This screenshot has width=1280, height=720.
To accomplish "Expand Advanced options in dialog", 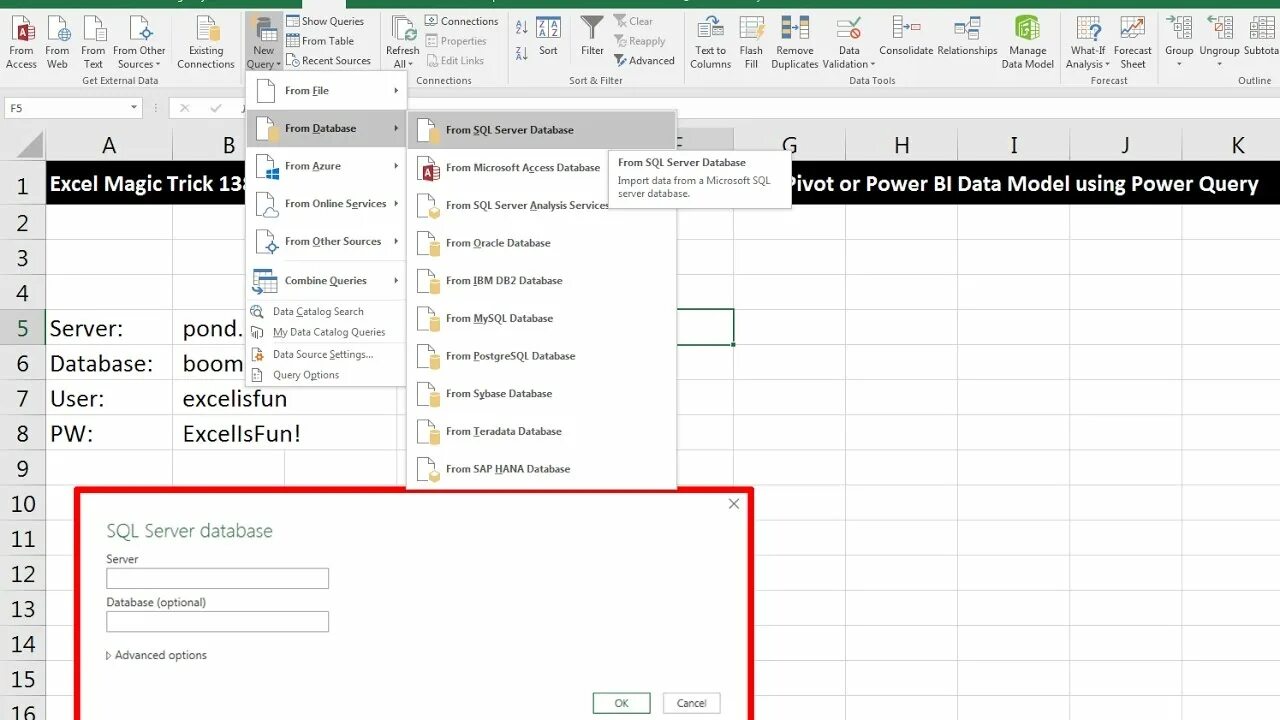I will point(156,655).
